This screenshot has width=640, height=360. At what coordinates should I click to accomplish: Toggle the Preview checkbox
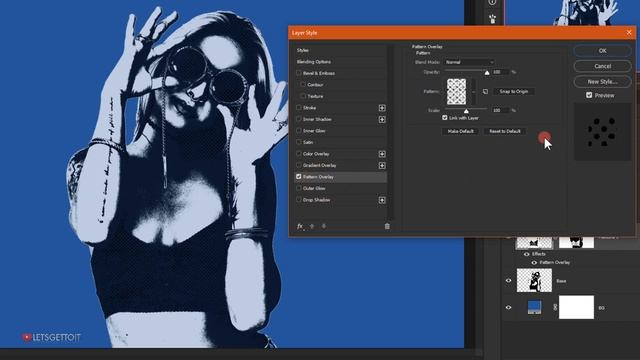click(589, 95)
